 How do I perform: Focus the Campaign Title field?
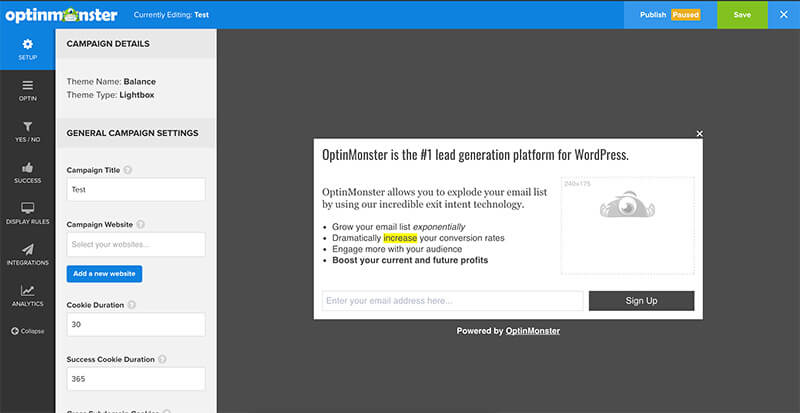pos(136,189)
